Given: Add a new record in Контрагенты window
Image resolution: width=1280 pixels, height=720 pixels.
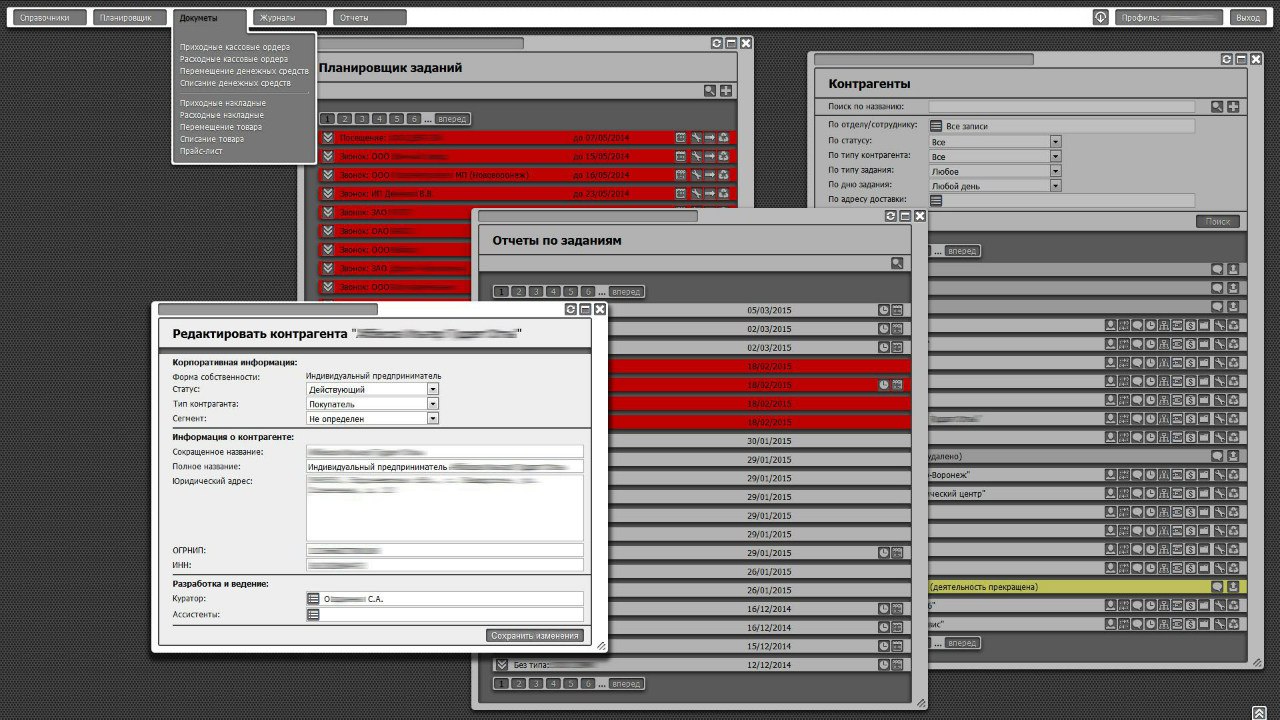Looking at the screenshot, I should (1234, 107).
